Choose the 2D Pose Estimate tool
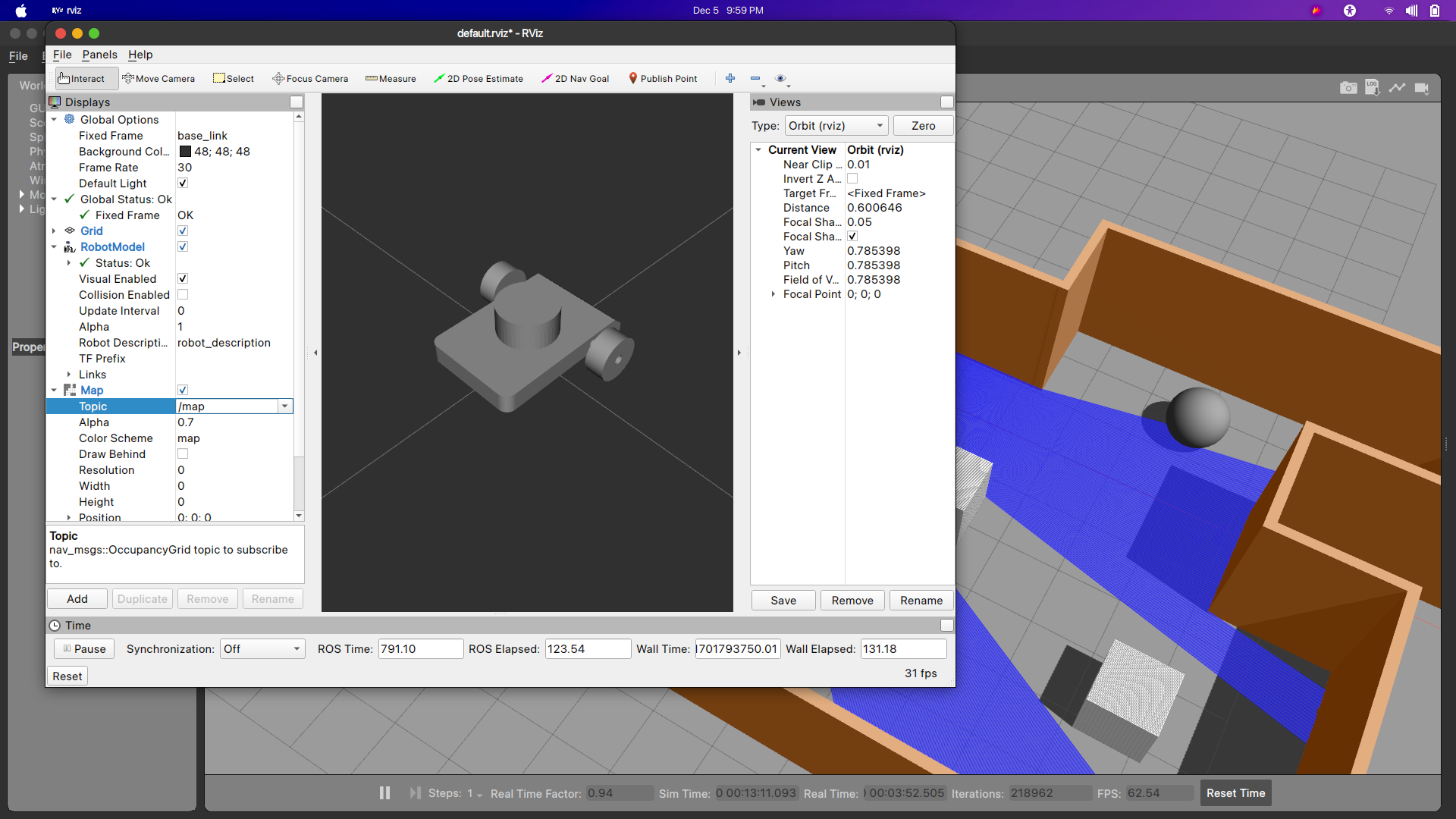1456x819 pixels. 479,78
